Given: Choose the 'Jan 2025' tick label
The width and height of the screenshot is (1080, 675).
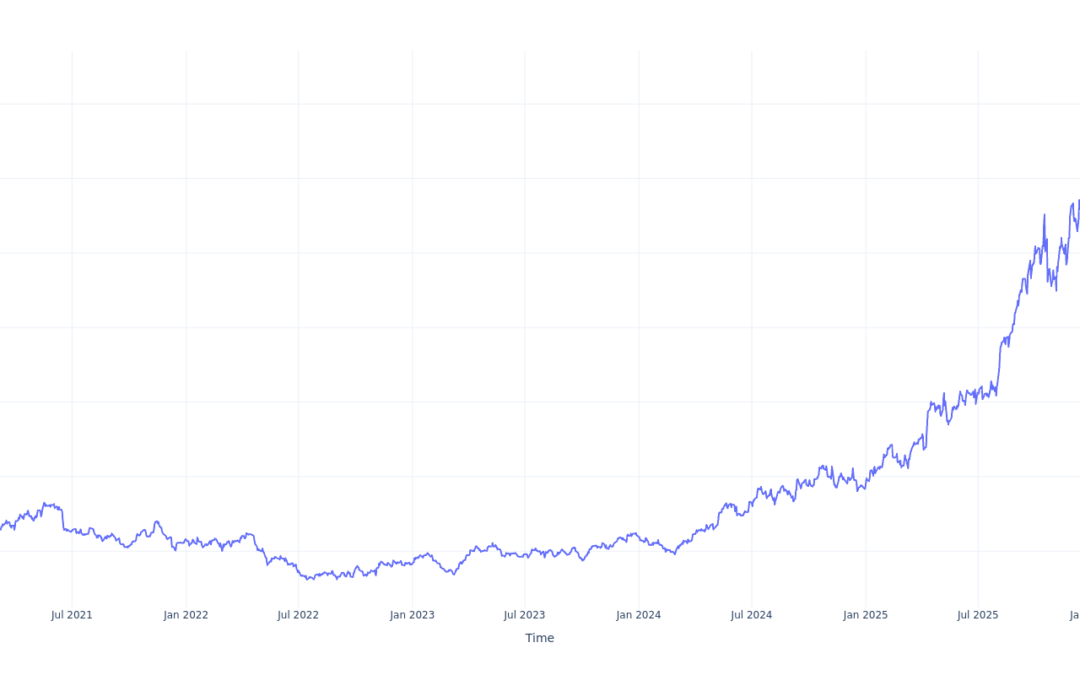Looking at the screenshot, I should click(865, 615).
